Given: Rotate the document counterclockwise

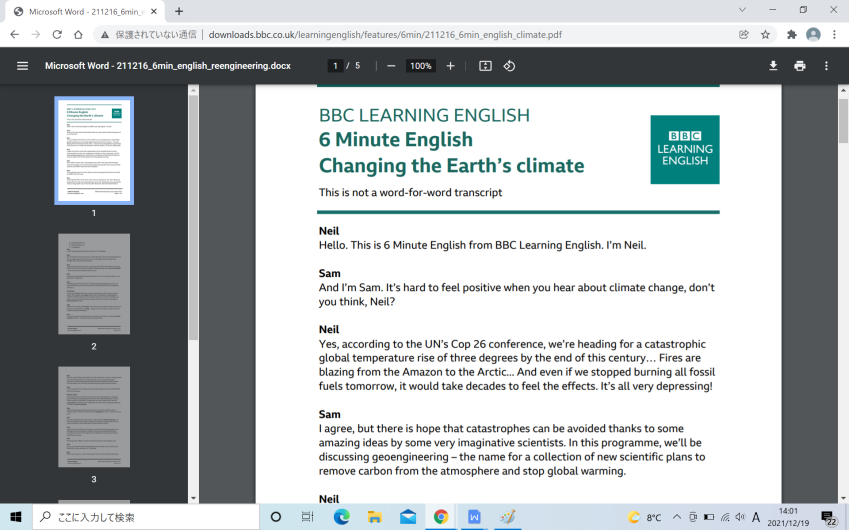Looking at the screenshot, I should coord(509,66).
